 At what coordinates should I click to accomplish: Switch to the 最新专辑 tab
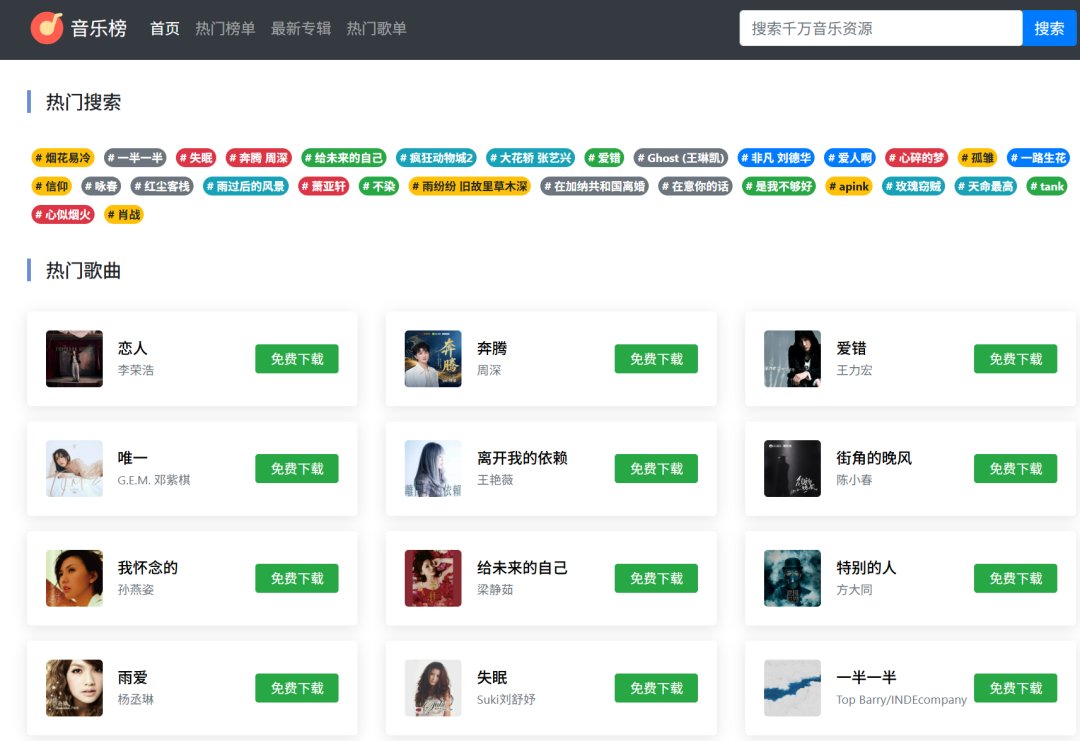coord(300,29)
